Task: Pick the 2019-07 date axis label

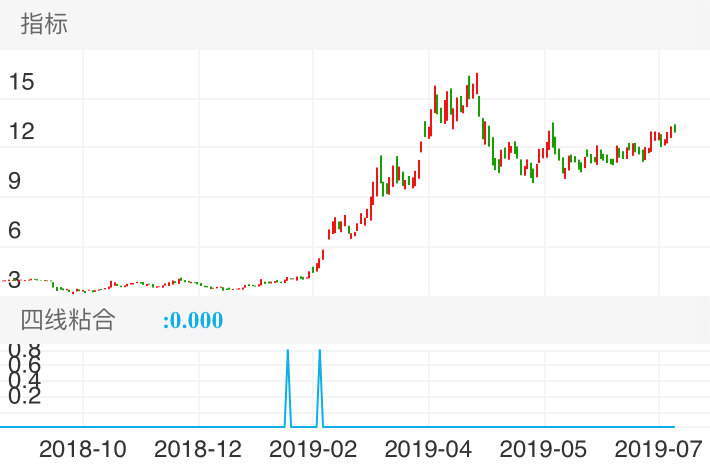Action: [x=659, y=449]
